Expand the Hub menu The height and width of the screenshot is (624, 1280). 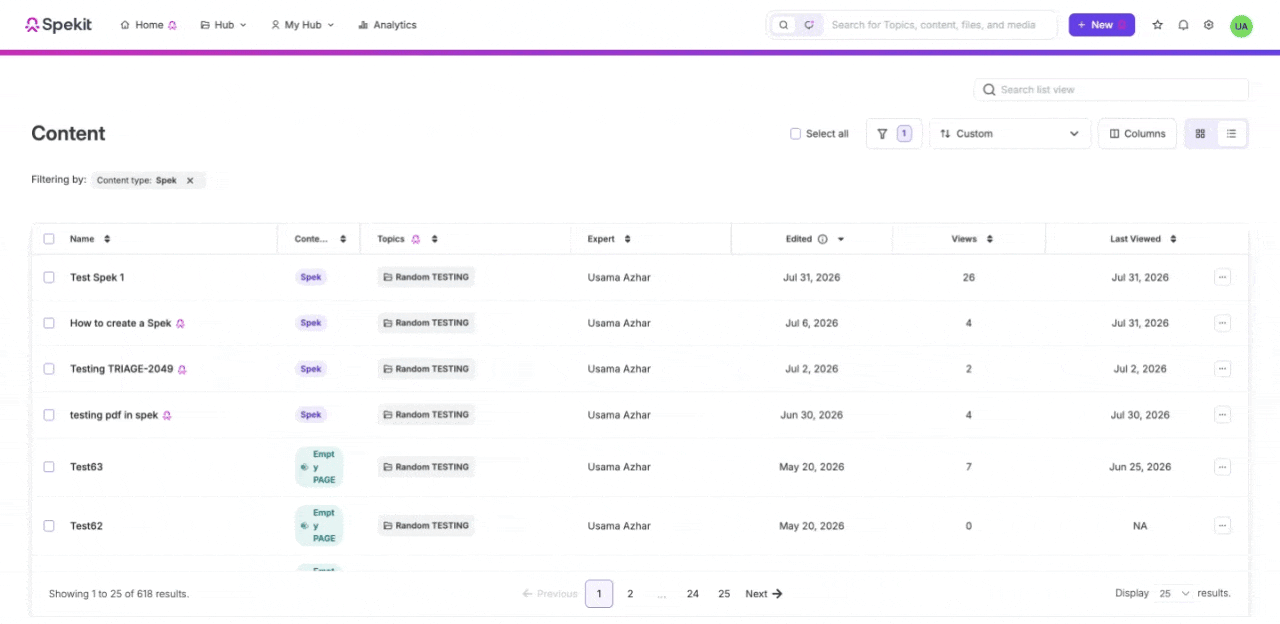click(223, 25)
